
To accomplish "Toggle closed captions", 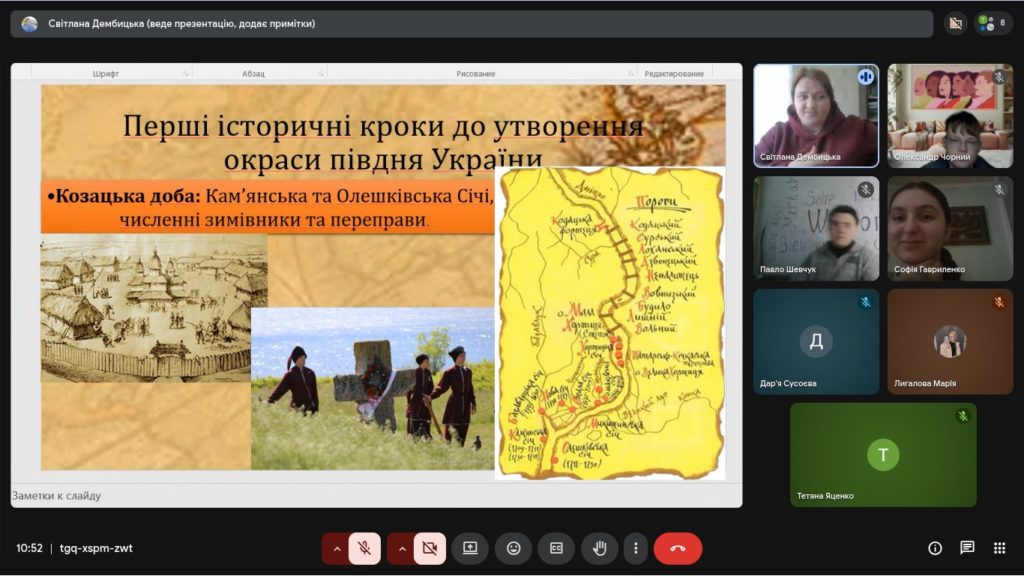I will (556, 548).
